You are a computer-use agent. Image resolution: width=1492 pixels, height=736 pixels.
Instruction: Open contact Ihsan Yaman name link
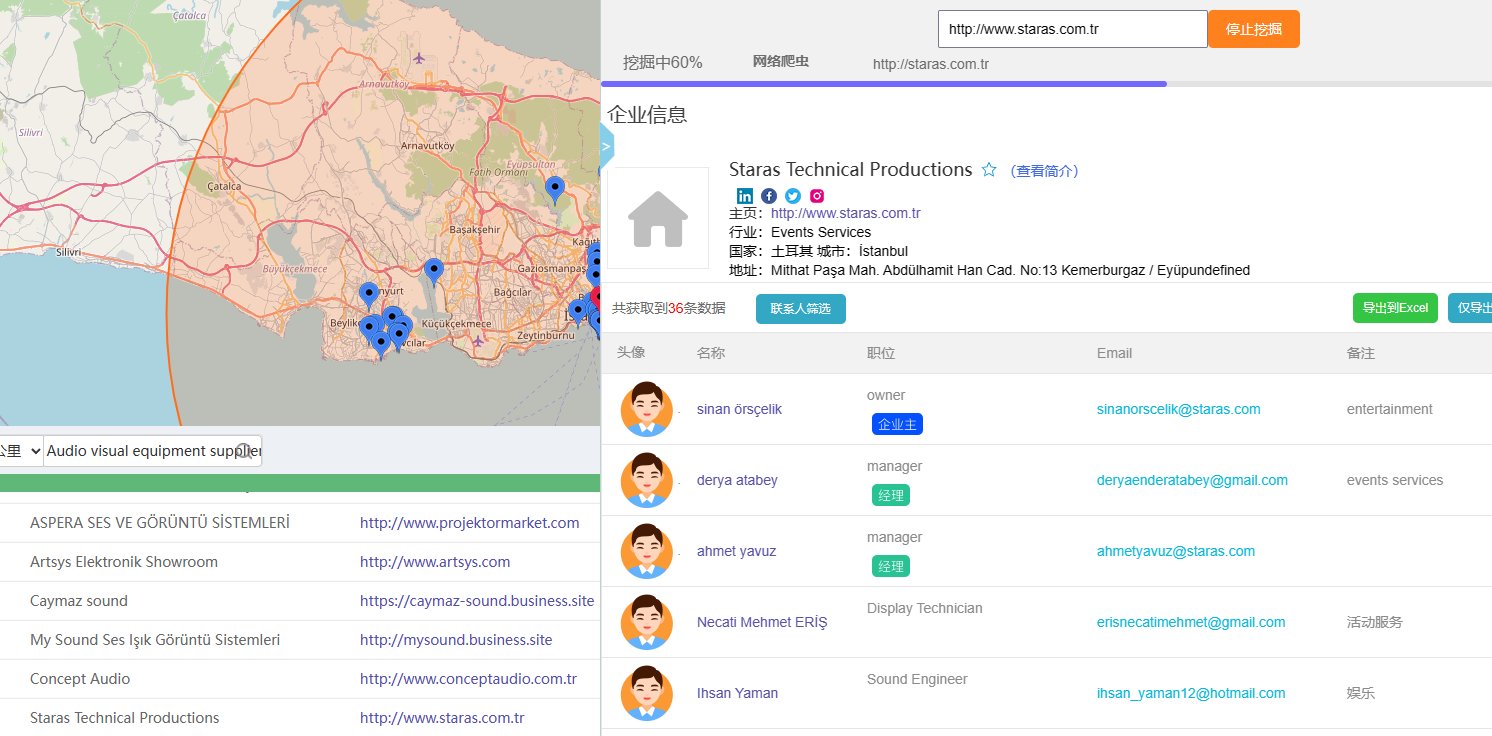coord(737,693)
